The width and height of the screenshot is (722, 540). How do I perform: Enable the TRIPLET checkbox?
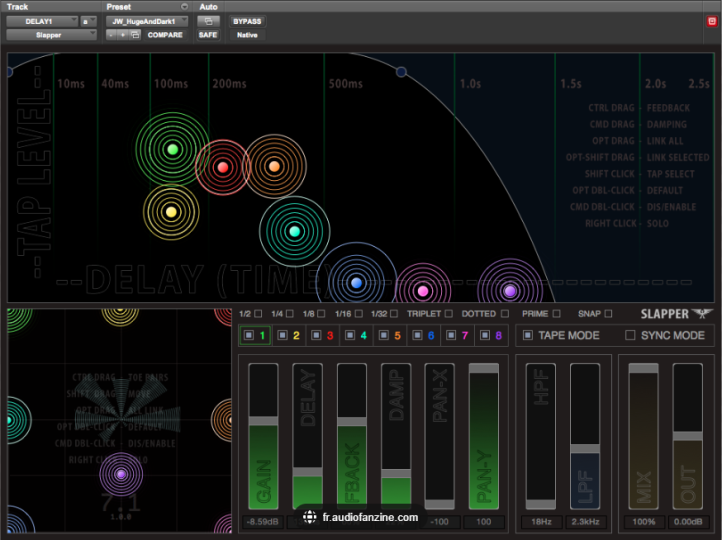tap(449, 314)
